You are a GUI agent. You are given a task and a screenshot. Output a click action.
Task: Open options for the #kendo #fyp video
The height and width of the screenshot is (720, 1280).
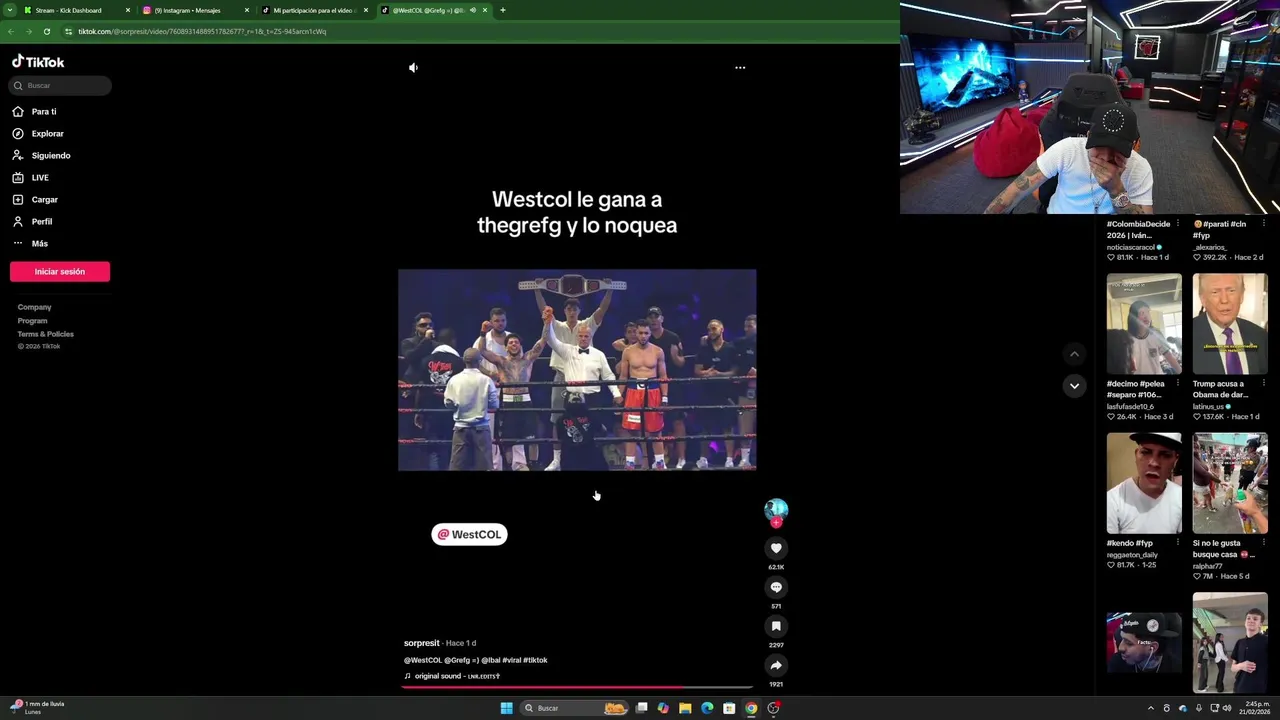[x=1177, y=543]
